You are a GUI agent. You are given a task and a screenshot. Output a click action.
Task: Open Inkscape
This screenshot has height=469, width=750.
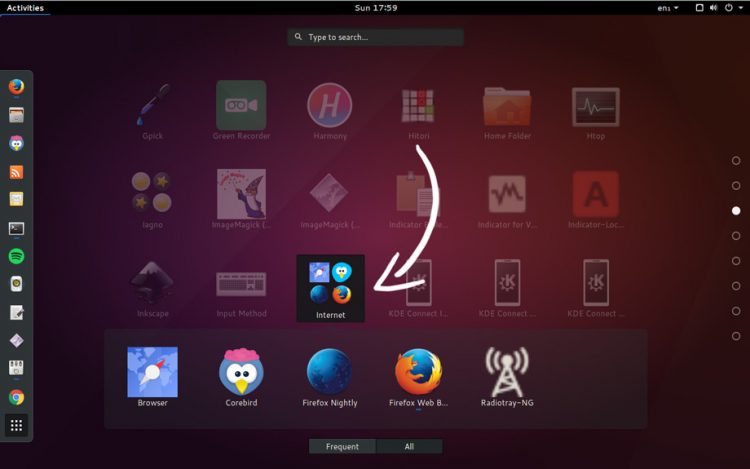152,289
